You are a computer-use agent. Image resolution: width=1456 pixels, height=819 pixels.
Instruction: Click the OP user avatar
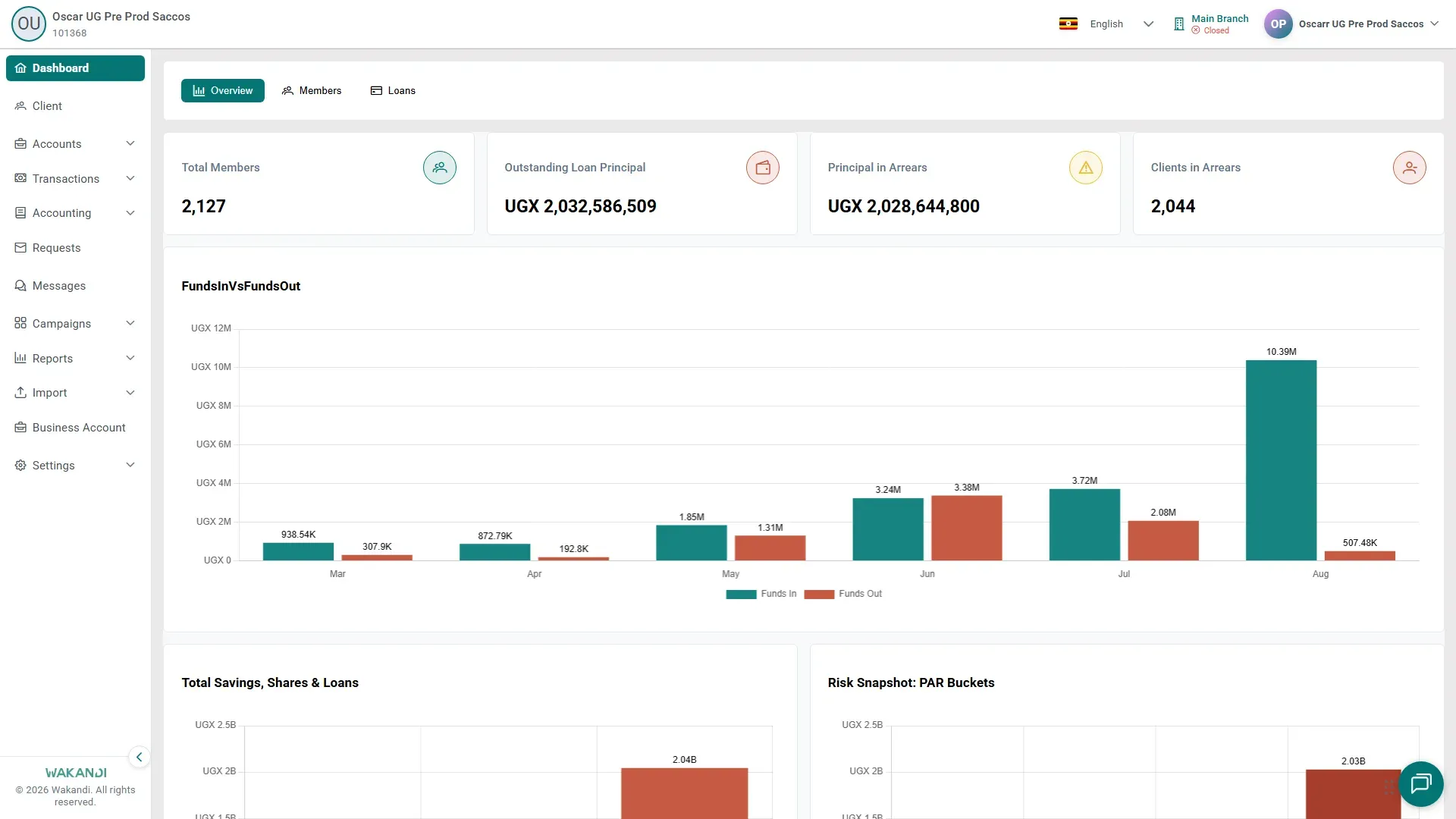(x=1279, y=24)
